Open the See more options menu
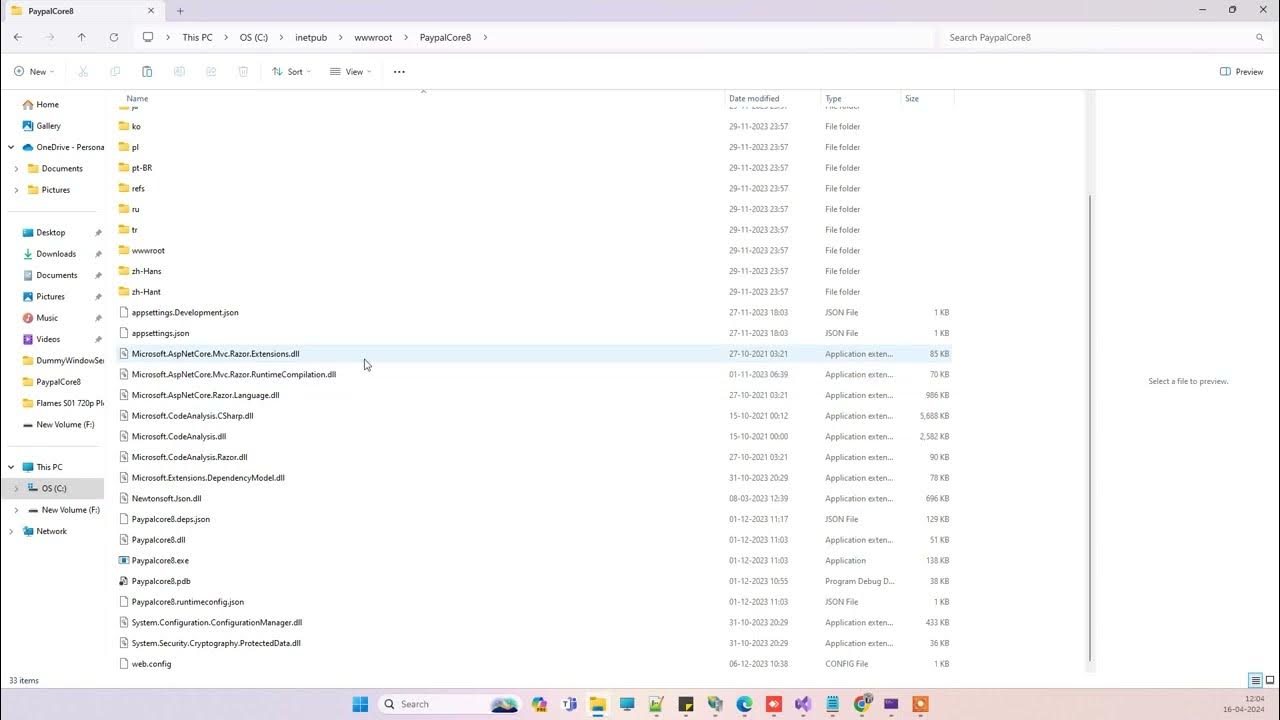This screenshot has height=720, width=1280. 399,72
